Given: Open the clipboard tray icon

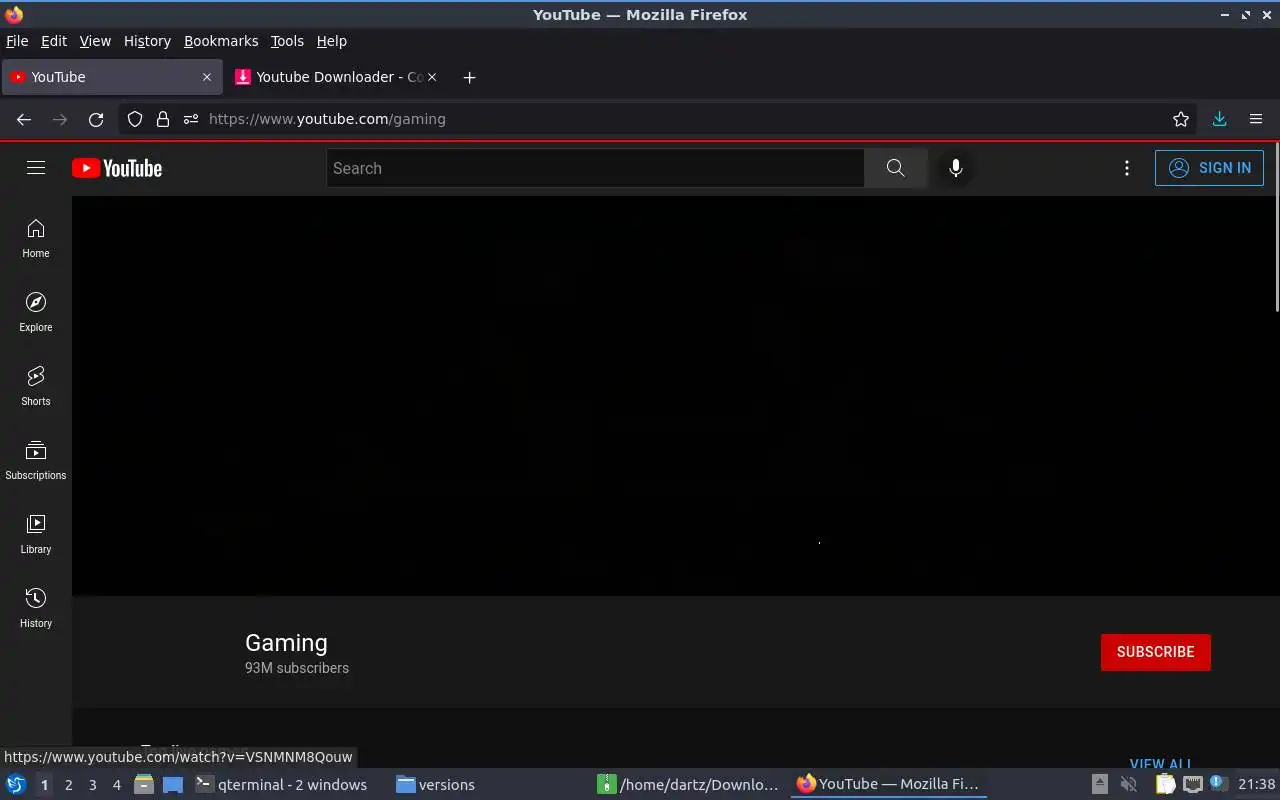Looking at the screenshot, I should coord(1165,785).
